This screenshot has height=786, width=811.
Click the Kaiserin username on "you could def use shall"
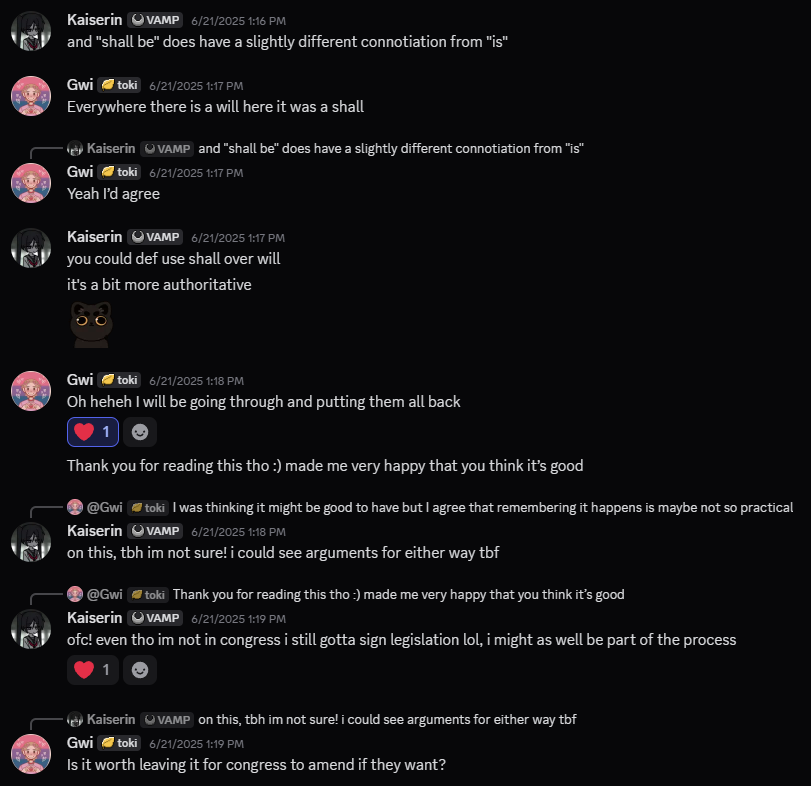pyautogui.click(x=94, y=237)
